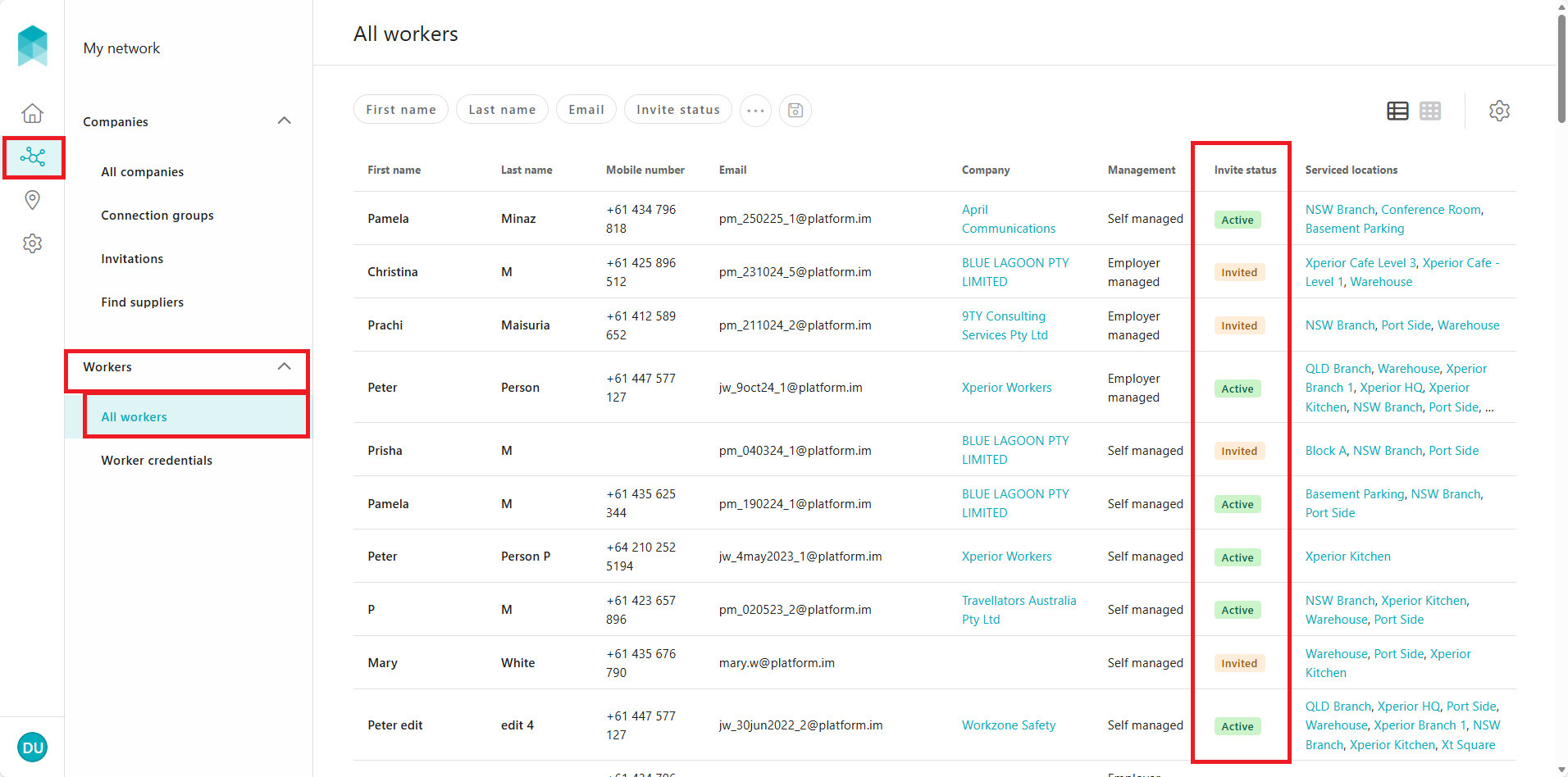Image resolution: width=1568 pixels, height=777 pixels.
Task: Click the Peter edit name cell
Action: click(394, 725)
